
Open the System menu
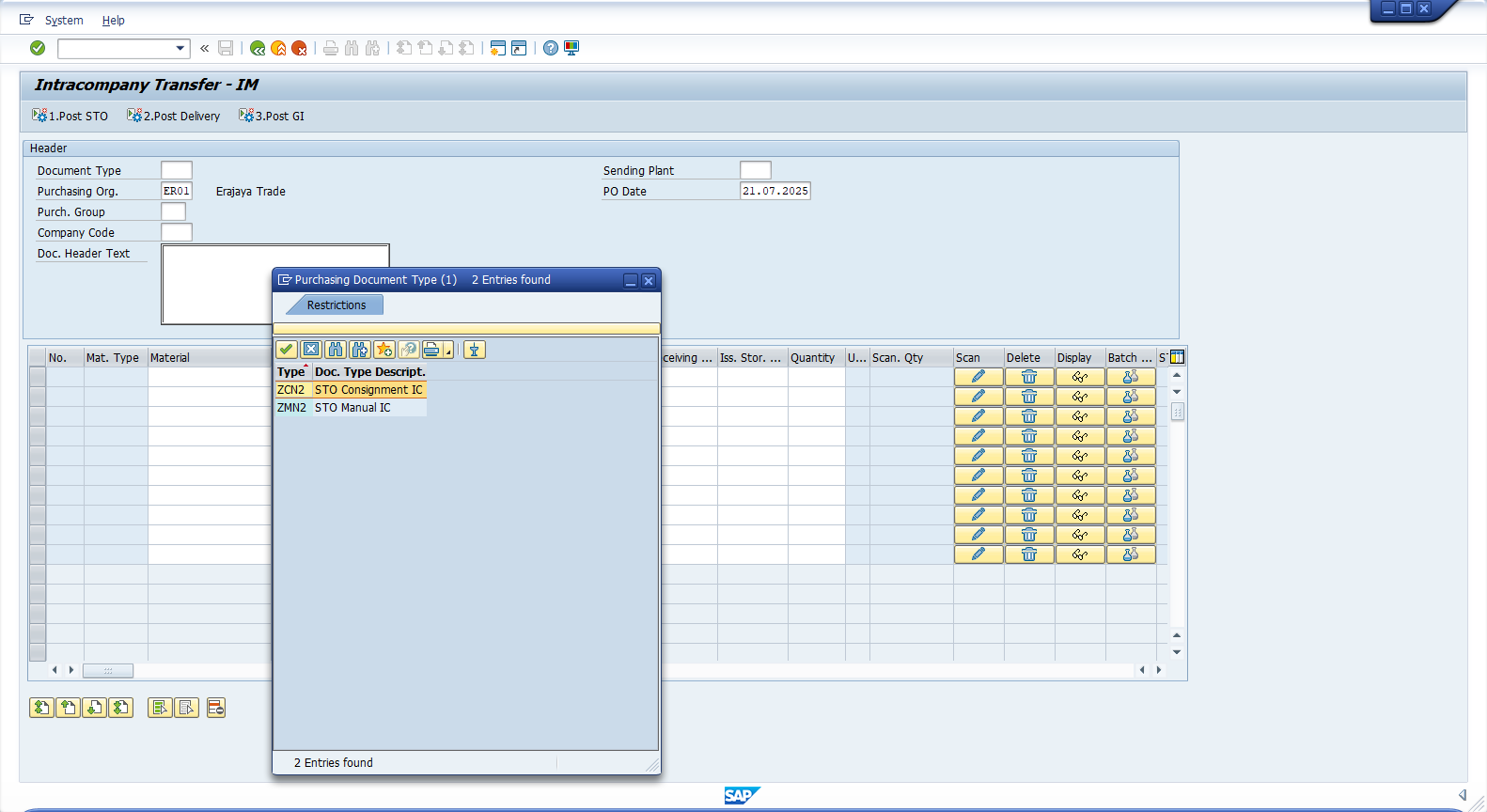(64, 21)
